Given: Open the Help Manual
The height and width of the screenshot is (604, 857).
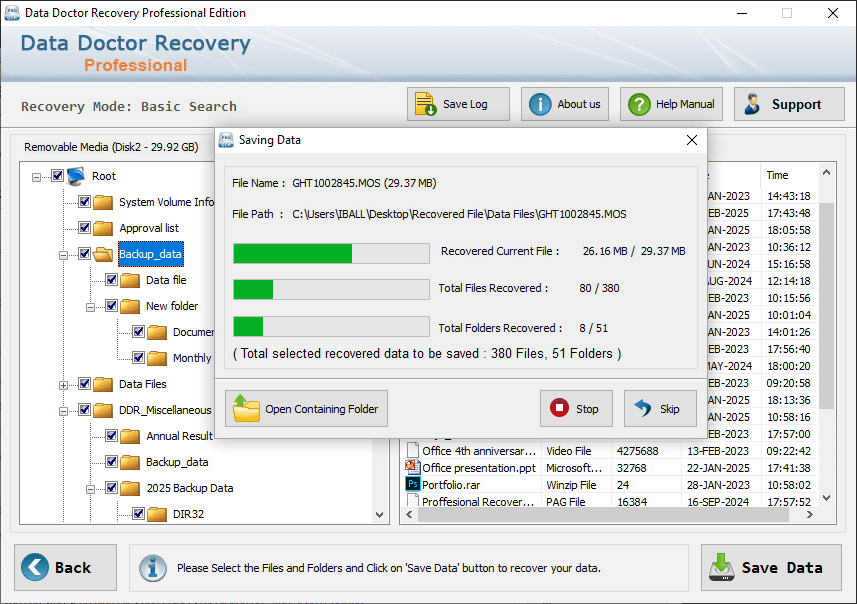Looking at the screenshot, I should [x=671, y=104].
